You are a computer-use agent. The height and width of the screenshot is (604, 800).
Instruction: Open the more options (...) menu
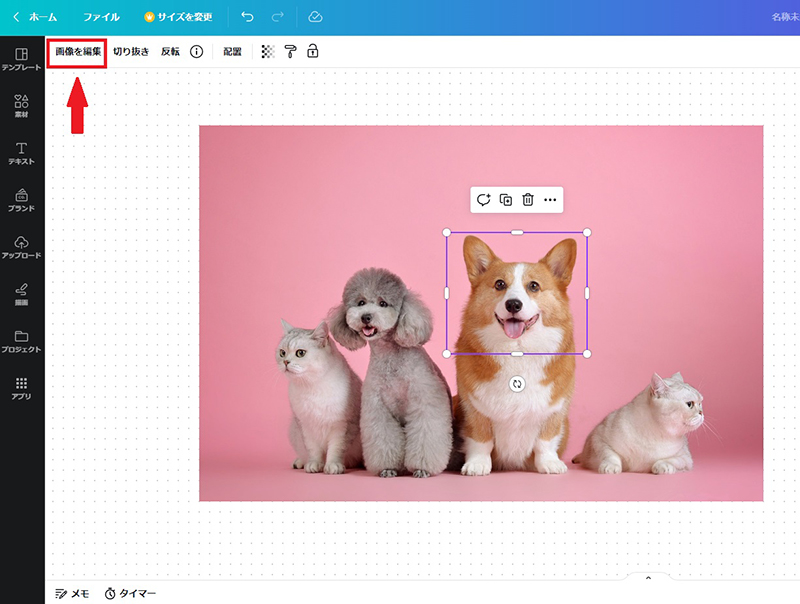click(549, 199)
